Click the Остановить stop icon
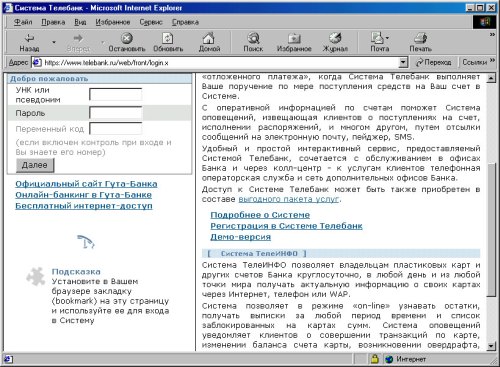This screenshot has height=367, width=500. [127, 38]
